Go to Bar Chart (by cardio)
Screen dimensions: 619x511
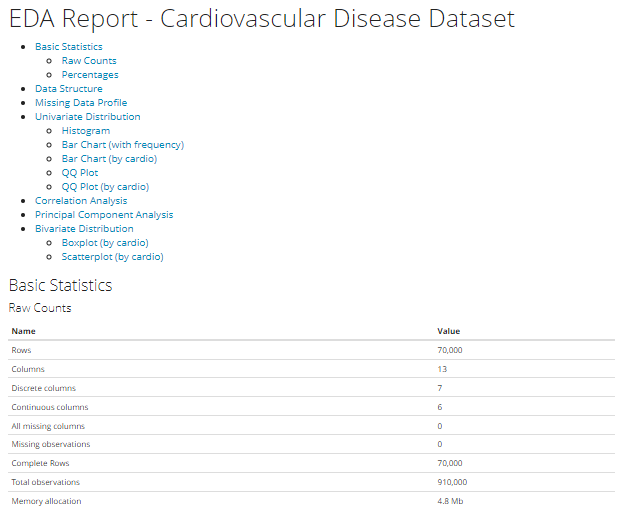[x=109, y=159]
